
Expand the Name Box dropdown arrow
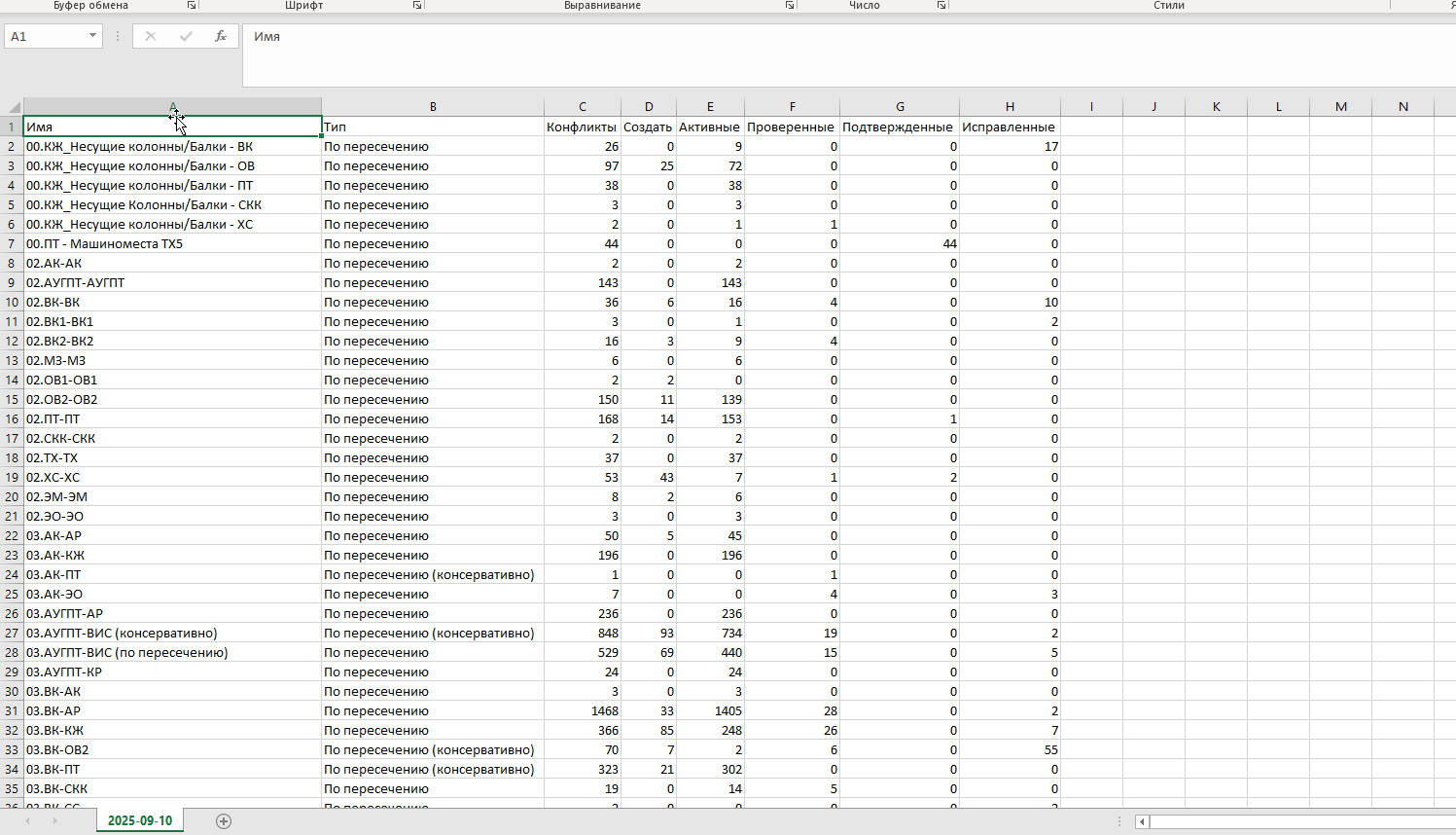pyautogui.click(x=92, y=36)
